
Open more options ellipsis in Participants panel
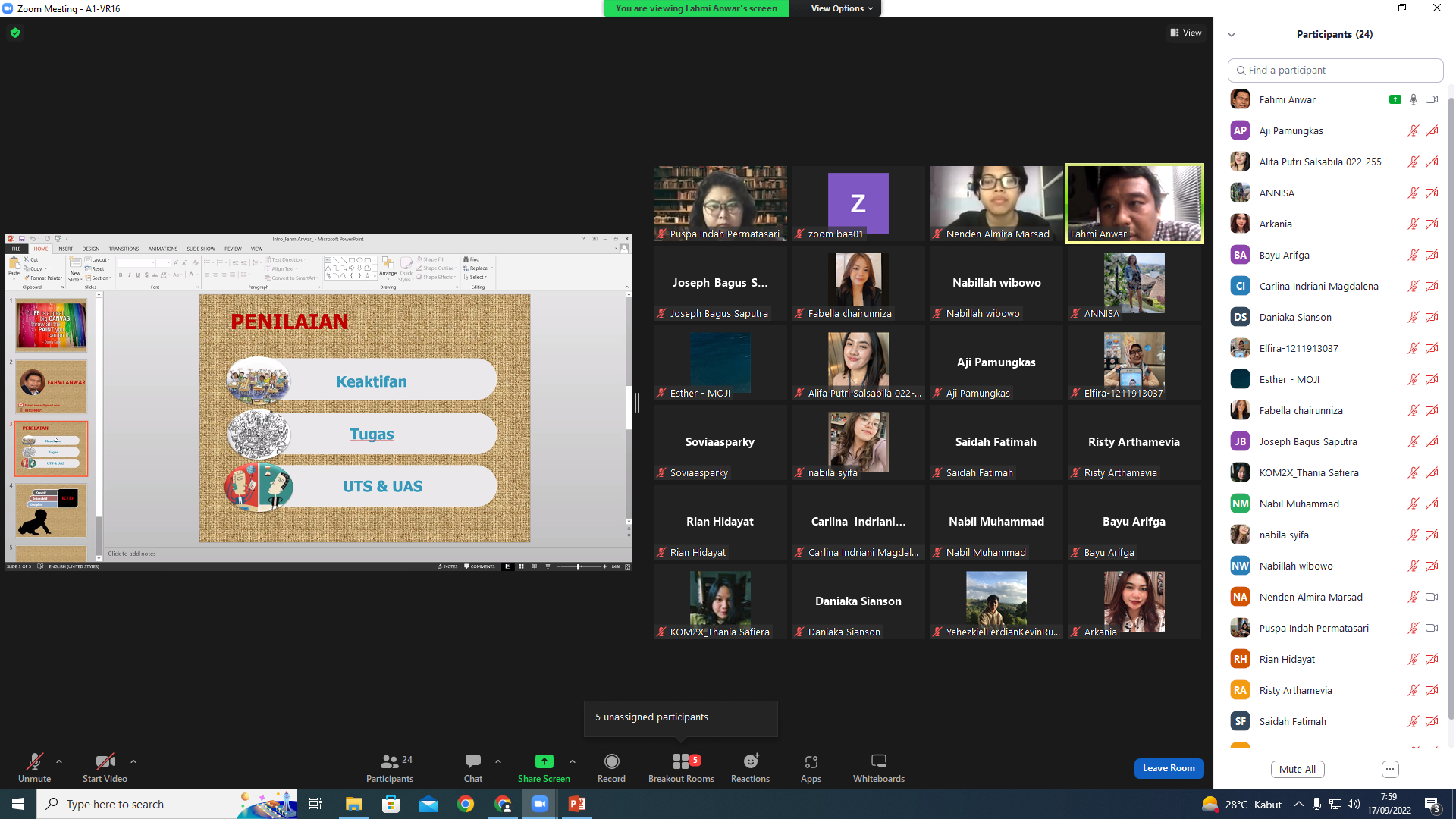(1390, 769)
